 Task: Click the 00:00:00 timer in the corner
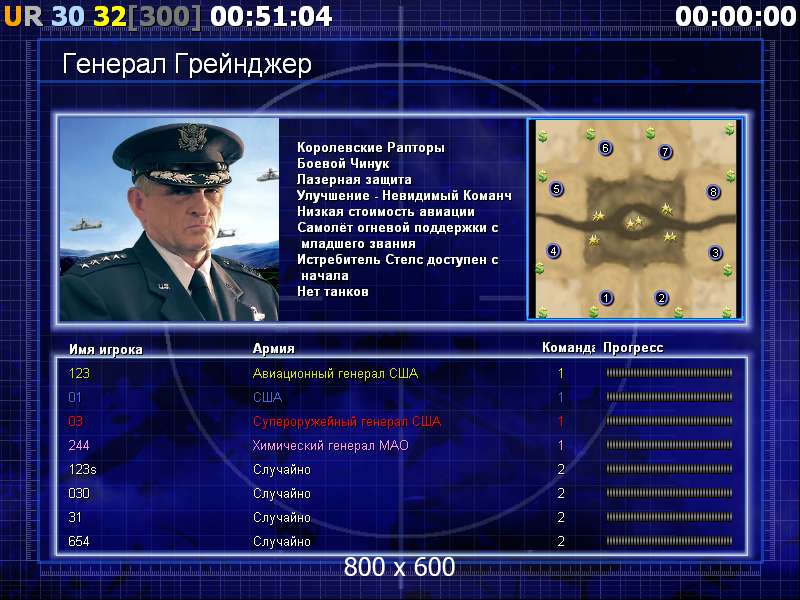735,16
